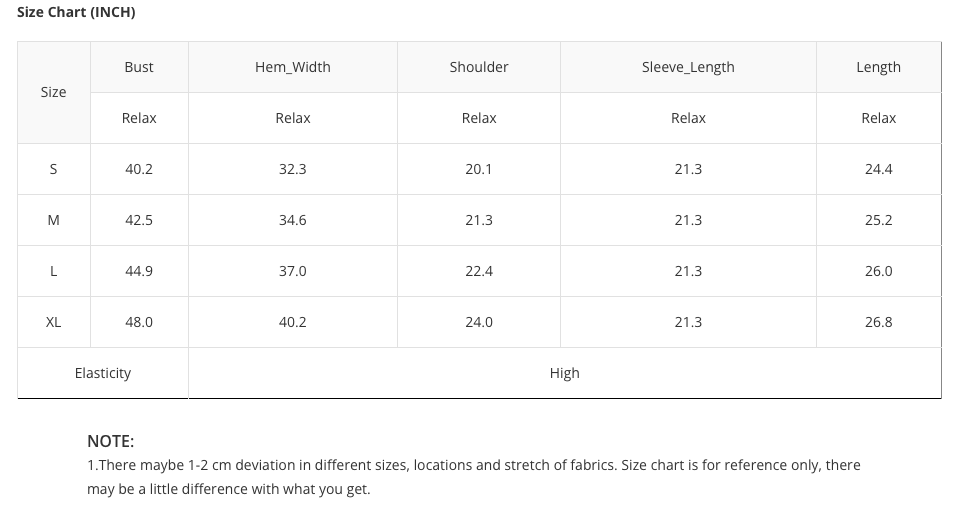Image resolution: width=963 pixels, height=507 pixels.
Task: Click hem width value 37.0
Action: pos(293,271)
